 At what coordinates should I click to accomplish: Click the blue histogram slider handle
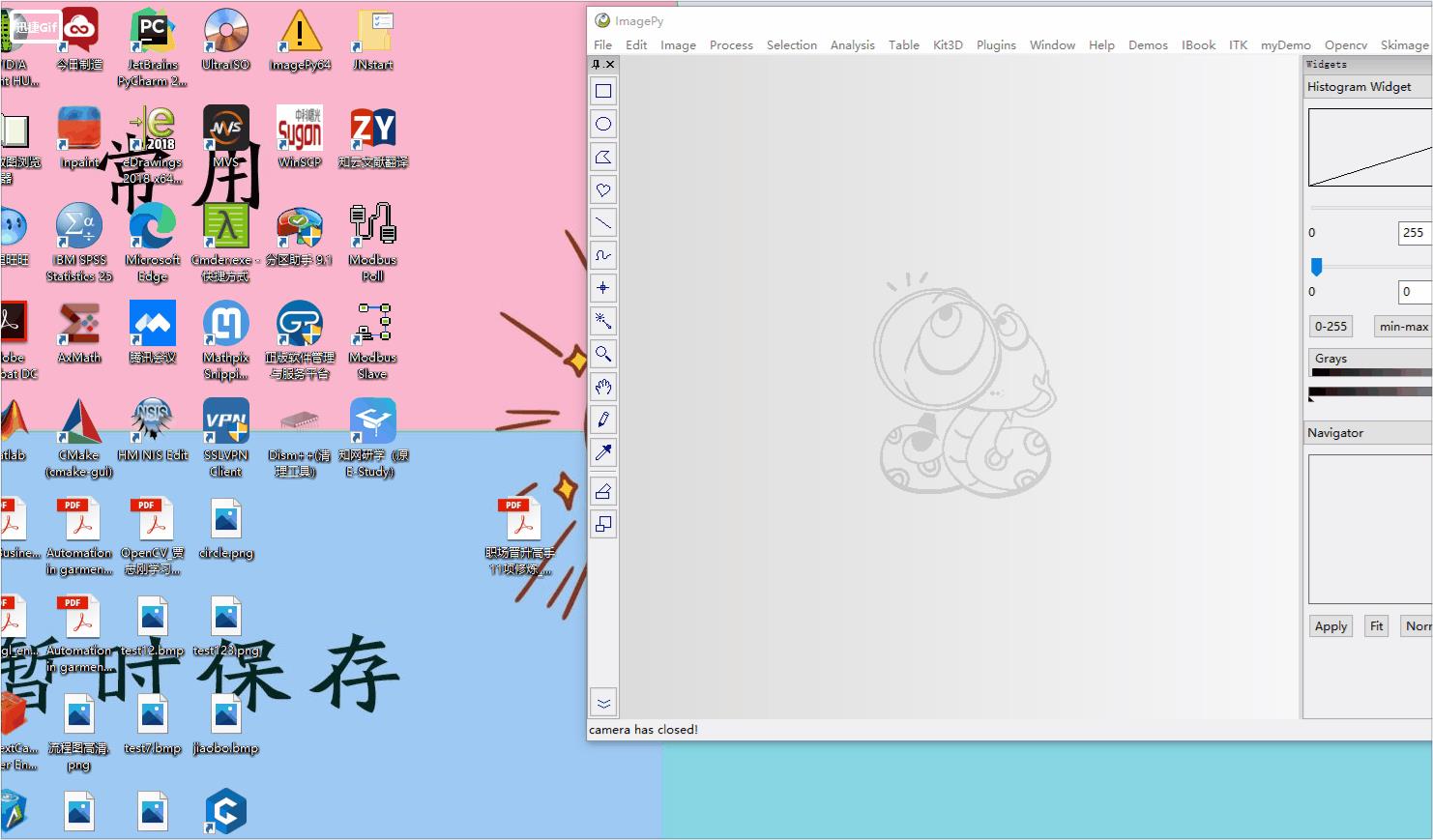pos(1316,266)
